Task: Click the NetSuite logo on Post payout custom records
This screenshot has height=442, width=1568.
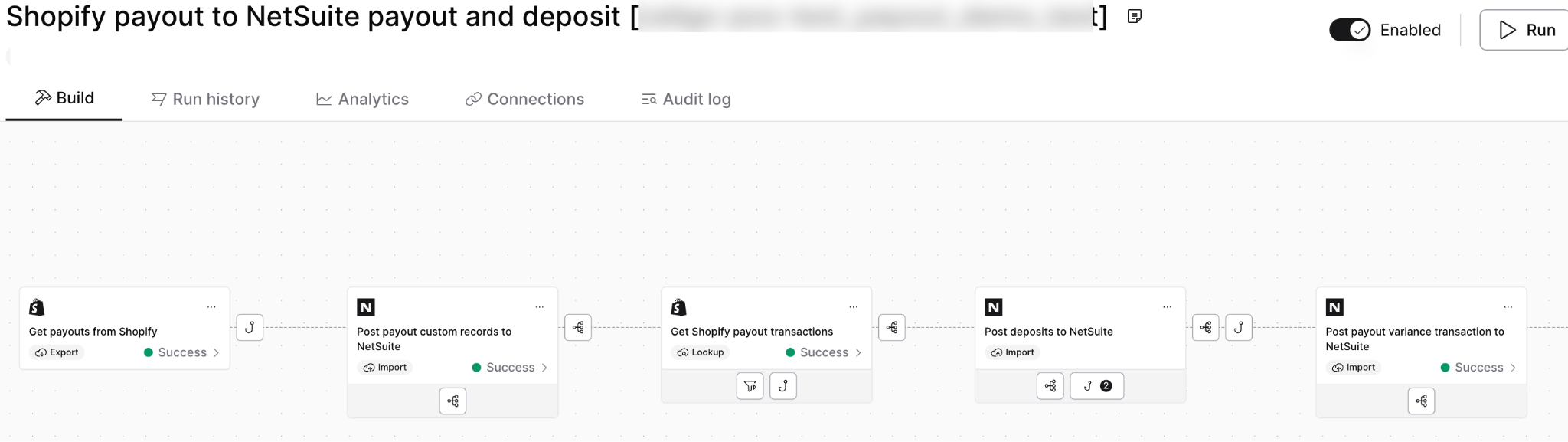Action: pyautogui.click(x=366, y=307)
